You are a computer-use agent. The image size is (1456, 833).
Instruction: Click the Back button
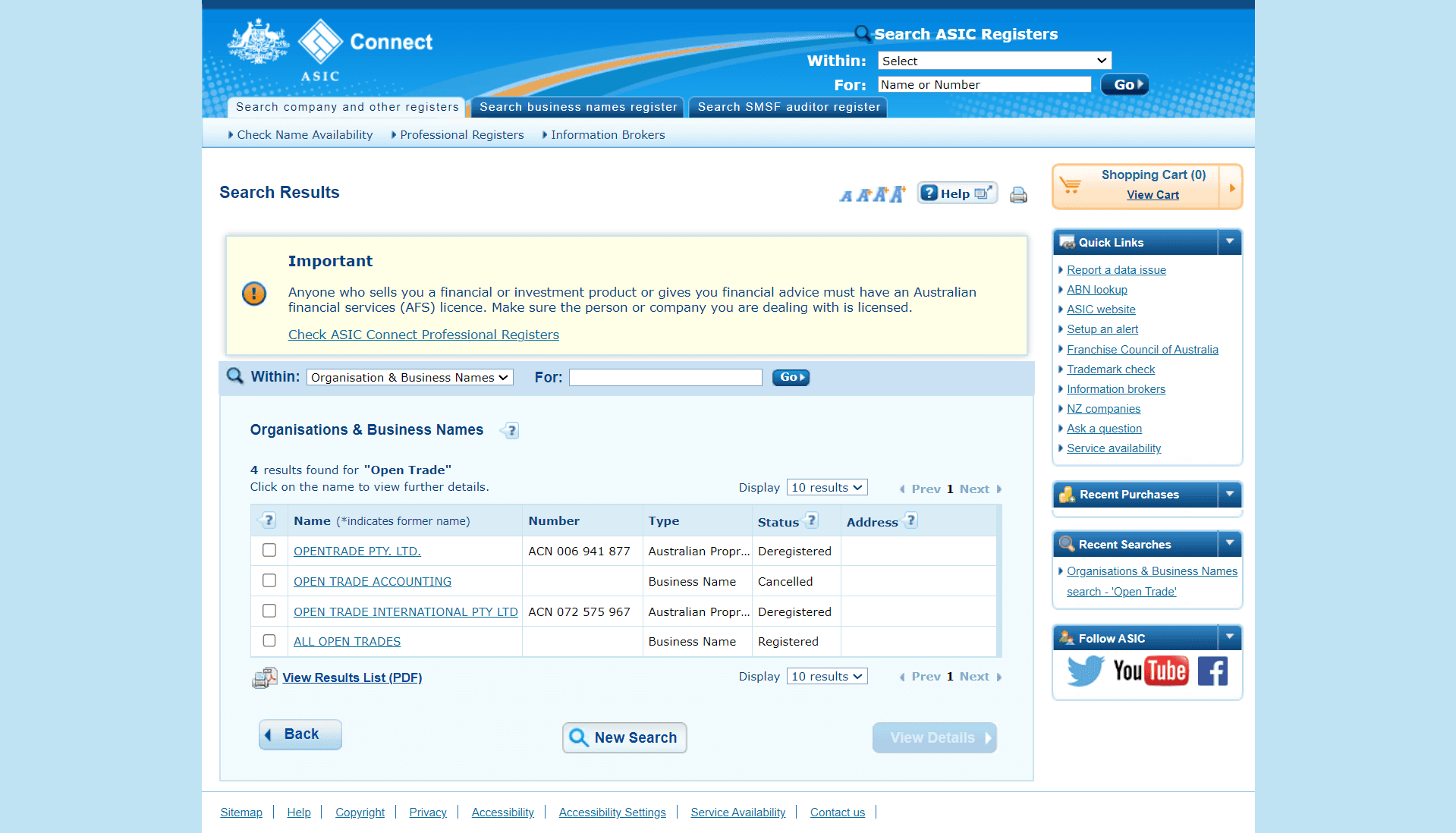click(300, 734)
